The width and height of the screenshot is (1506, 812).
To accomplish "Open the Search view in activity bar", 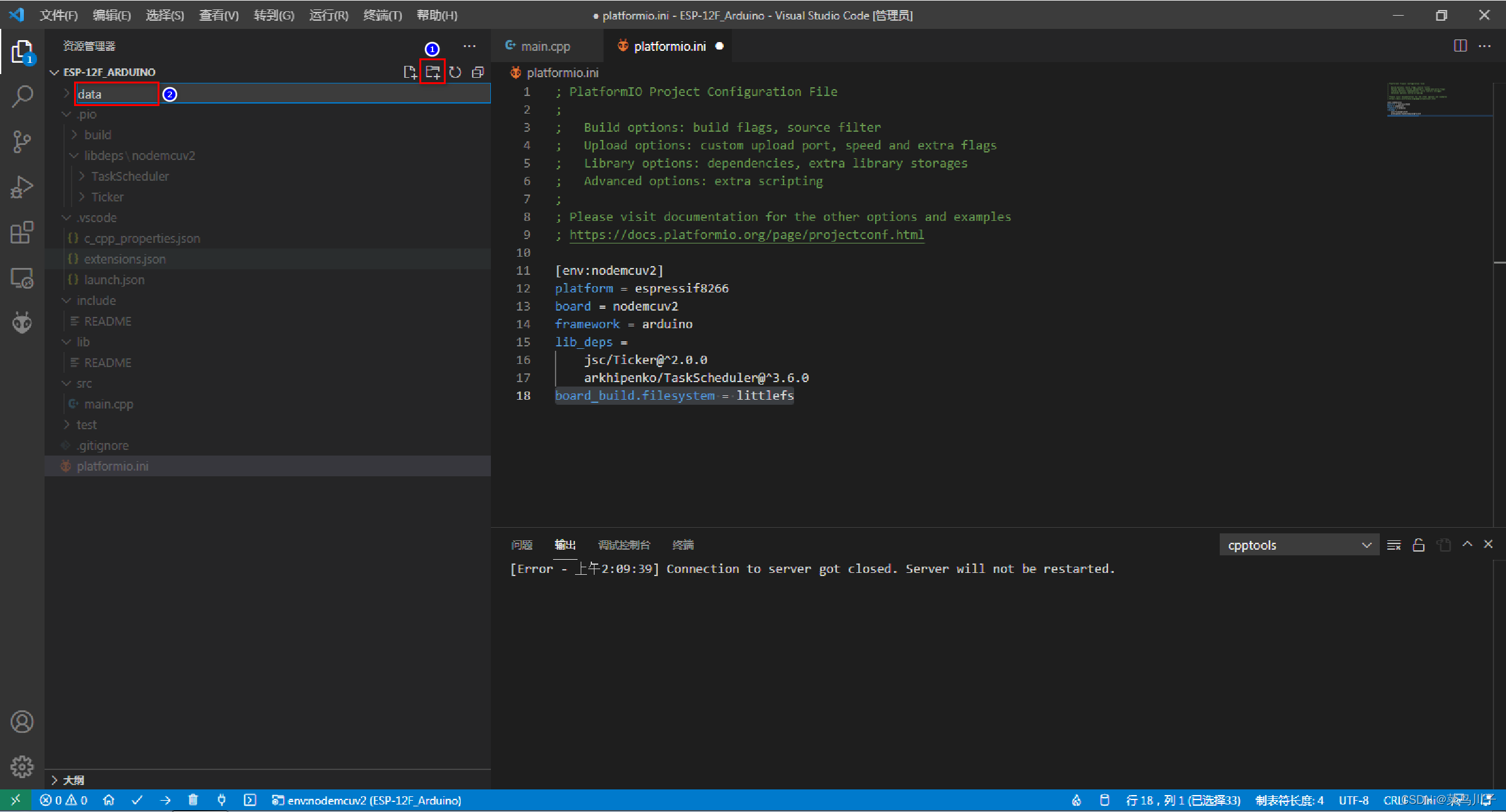I will pyautogui.click(x=22, y=96).
